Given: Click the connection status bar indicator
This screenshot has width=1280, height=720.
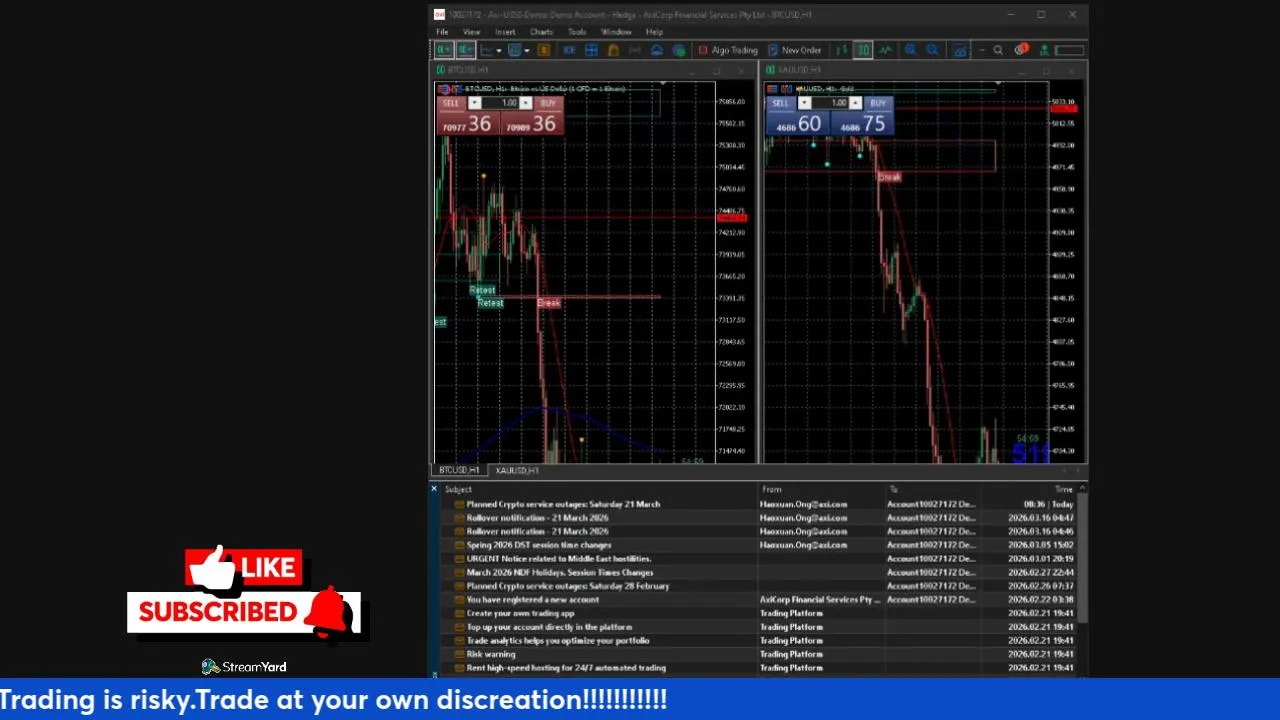Looking at the screenshot, I should 1069,50.
